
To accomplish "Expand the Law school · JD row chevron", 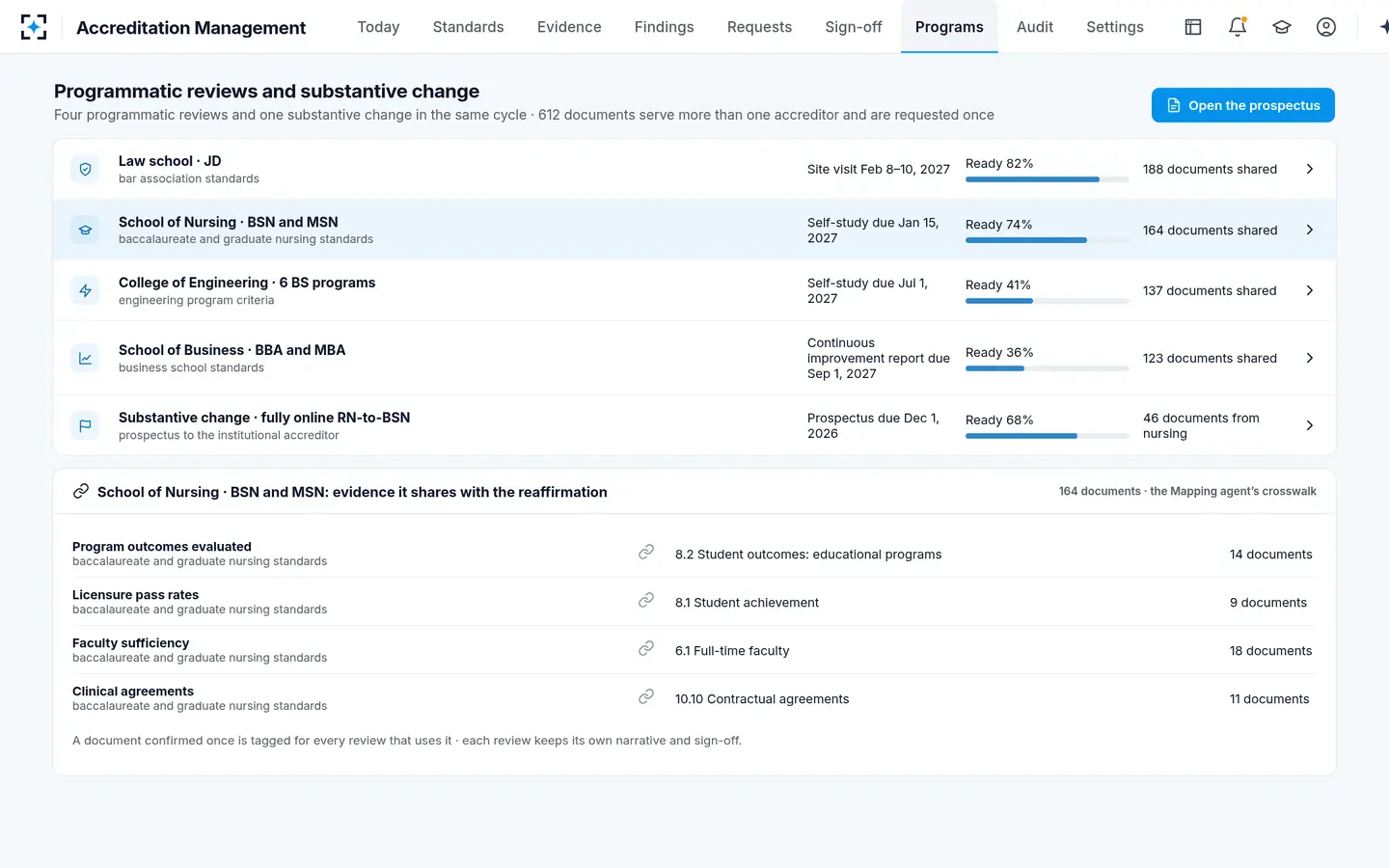I will (x=1309, y=169).
